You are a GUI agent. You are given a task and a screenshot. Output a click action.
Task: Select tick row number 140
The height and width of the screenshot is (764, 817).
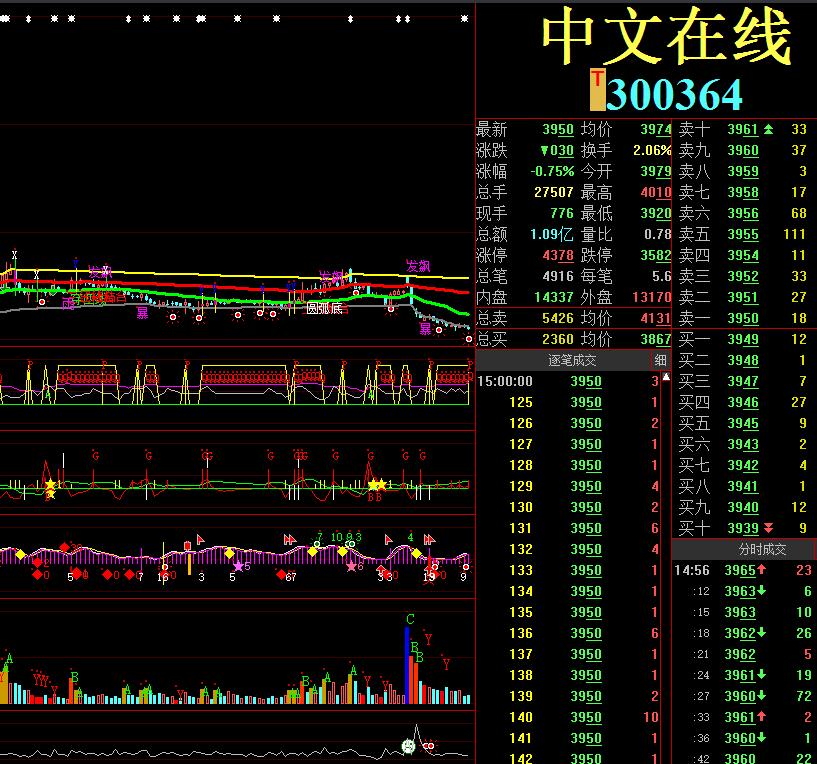point(521,717)
